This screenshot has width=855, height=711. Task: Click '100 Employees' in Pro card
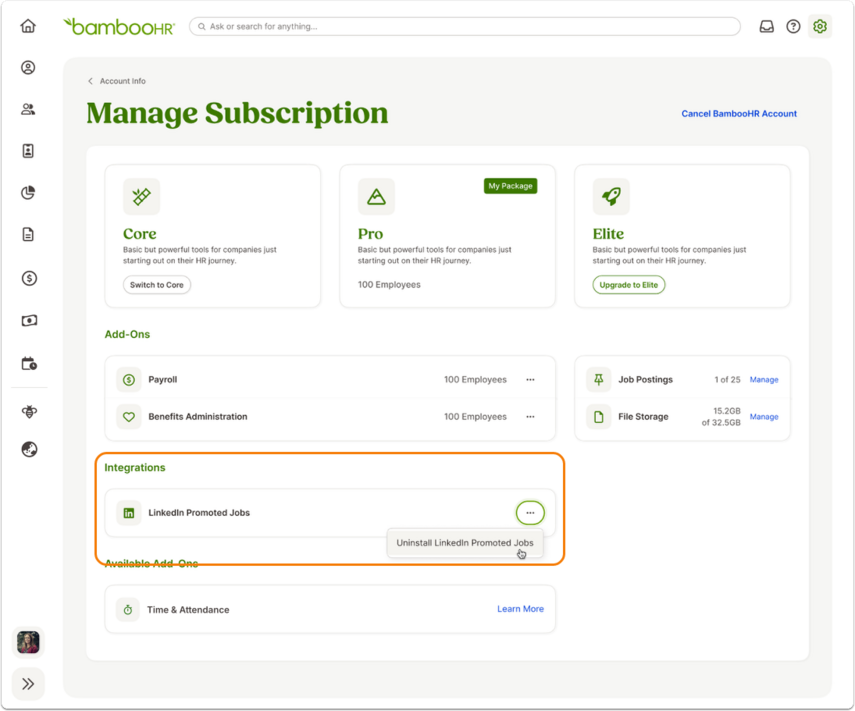[x=389, y=285]
